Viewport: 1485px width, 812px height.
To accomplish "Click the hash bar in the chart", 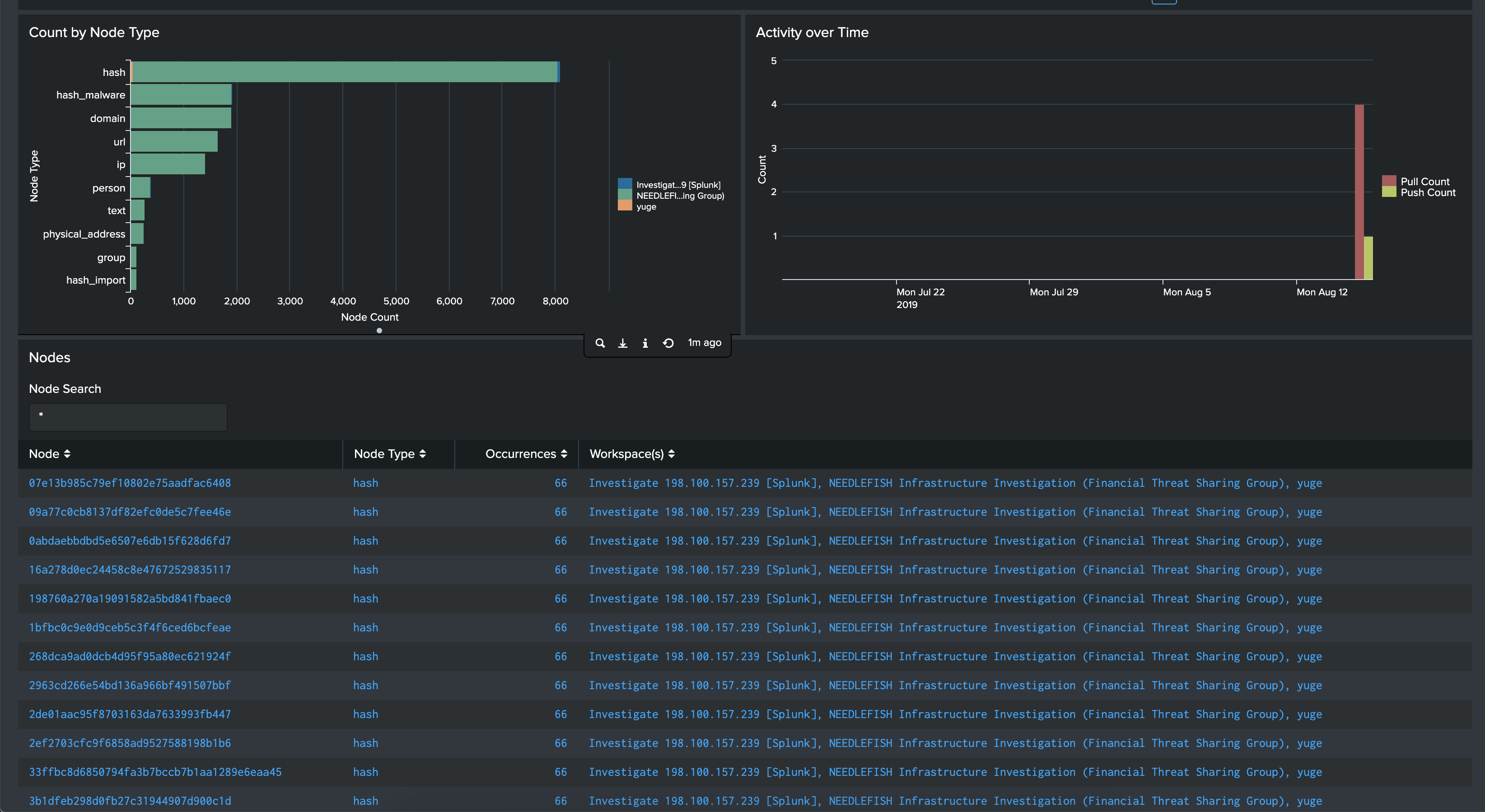I will click(346, 72).
